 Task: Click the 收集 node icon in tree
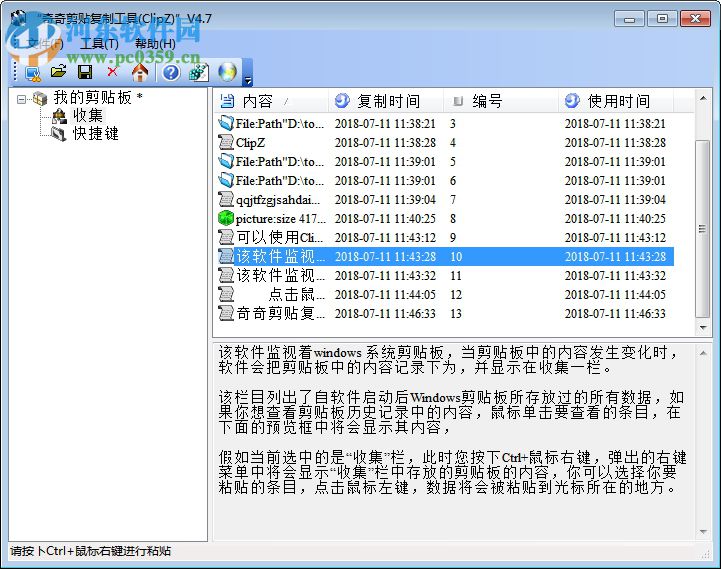tap(59, 116)
